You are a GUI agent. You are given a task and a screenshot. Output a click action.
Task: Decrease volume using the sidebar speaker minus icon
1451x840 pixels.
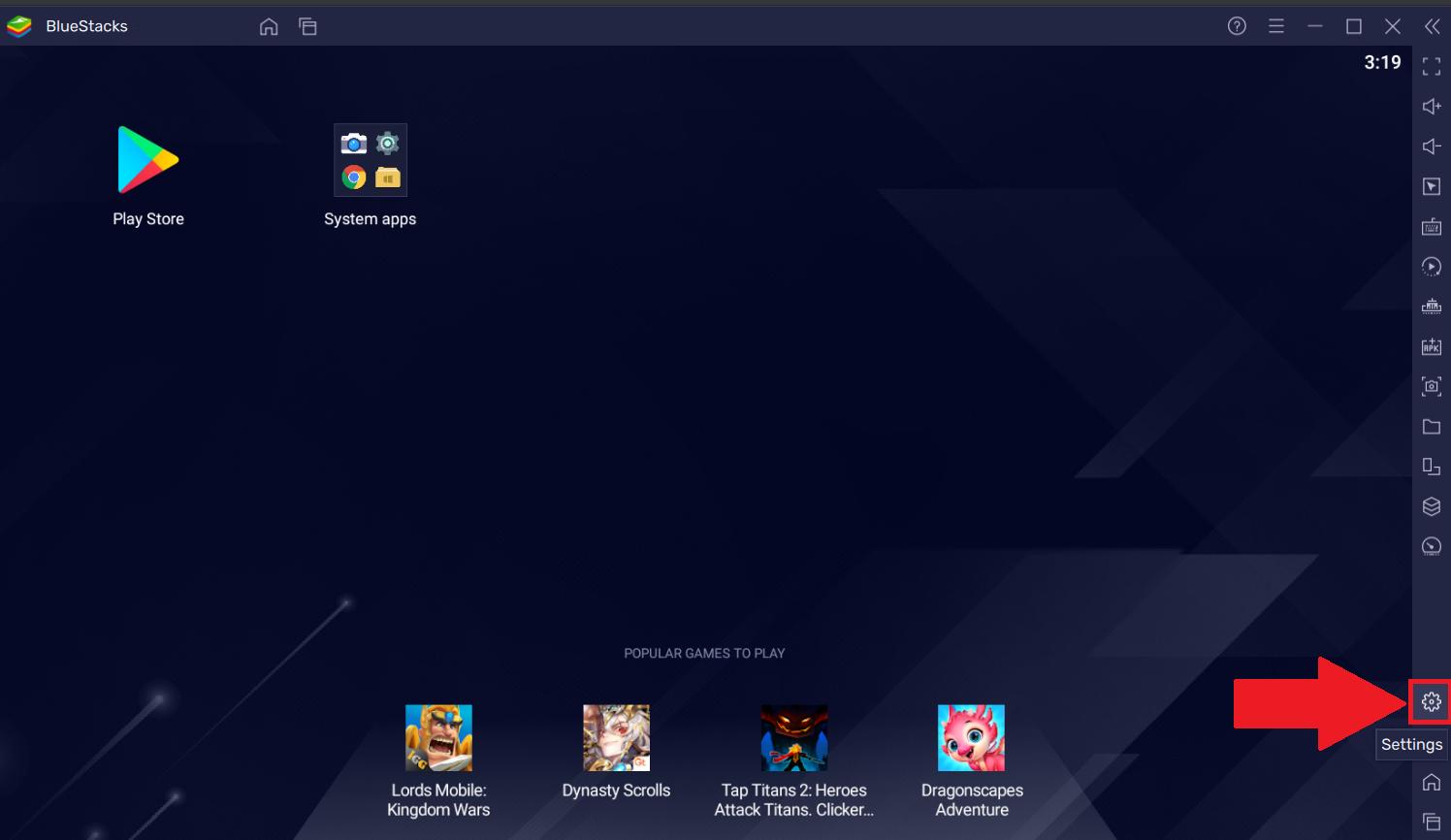(x=1432, y=146)
